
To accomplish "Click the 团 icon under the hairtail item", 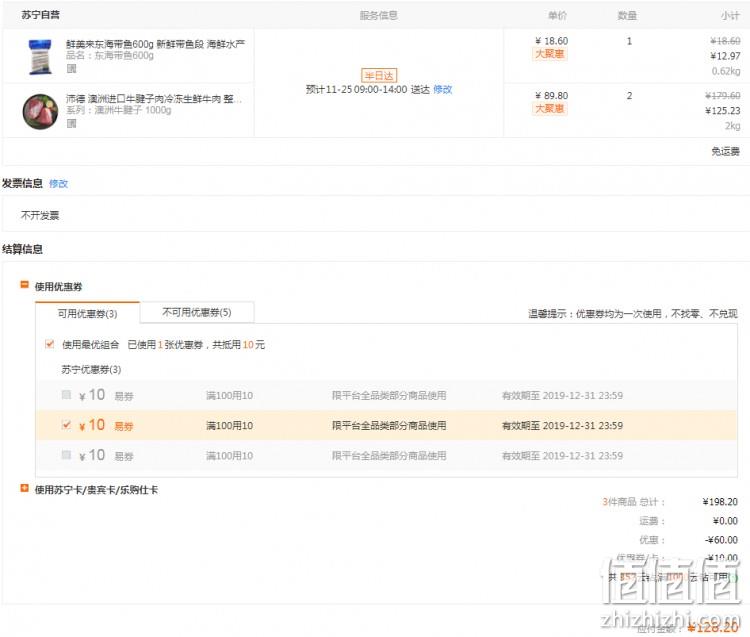I will [x=71, y=68].
